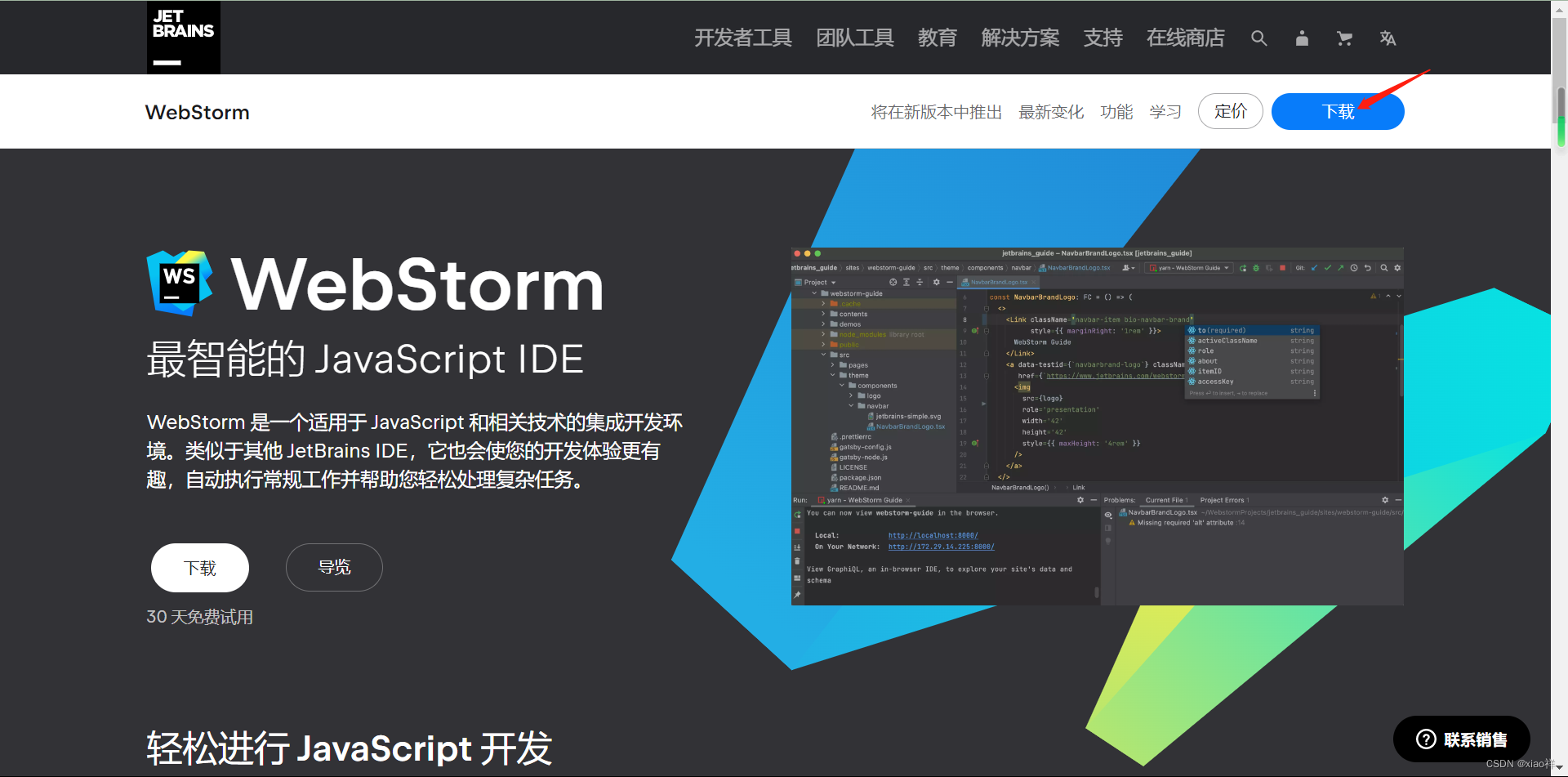Click the large WebStorm hero title

point(417,284)
